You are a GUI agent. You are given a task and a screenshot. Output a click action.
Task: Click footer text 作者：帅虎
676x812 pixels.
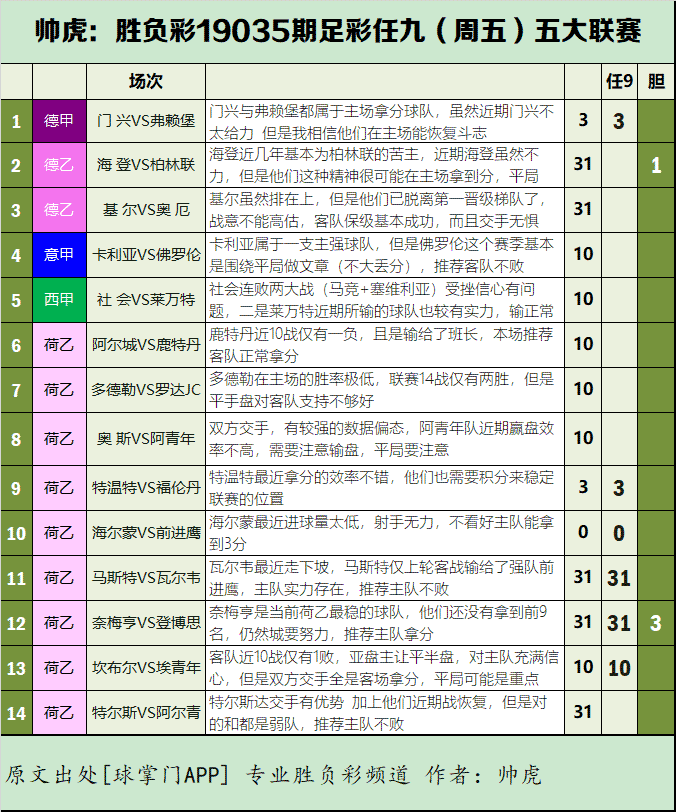click(x=484, y=775)
